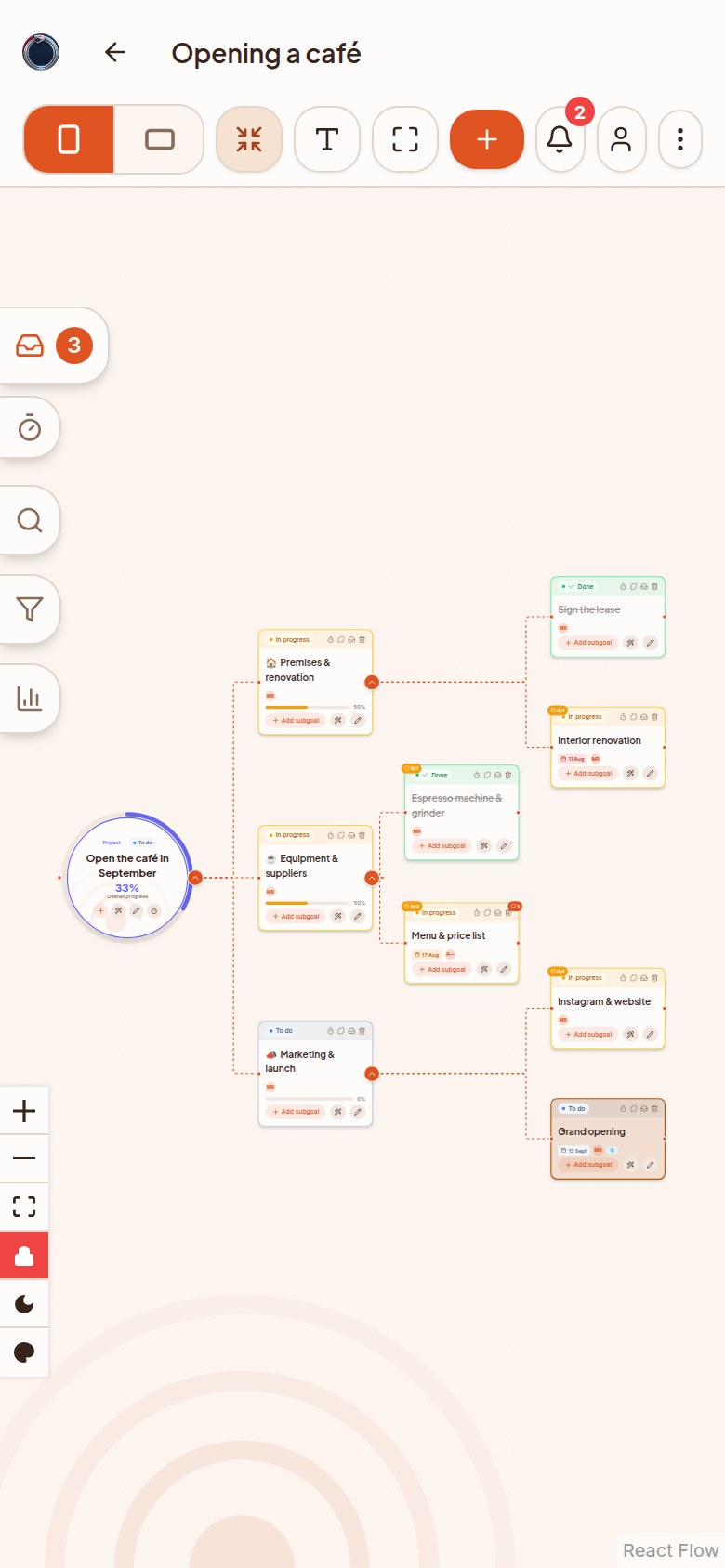The image size is (725, 1568).
Task: Open AI wand tool on Equipment & suppliers
Action: pos(338,917)
